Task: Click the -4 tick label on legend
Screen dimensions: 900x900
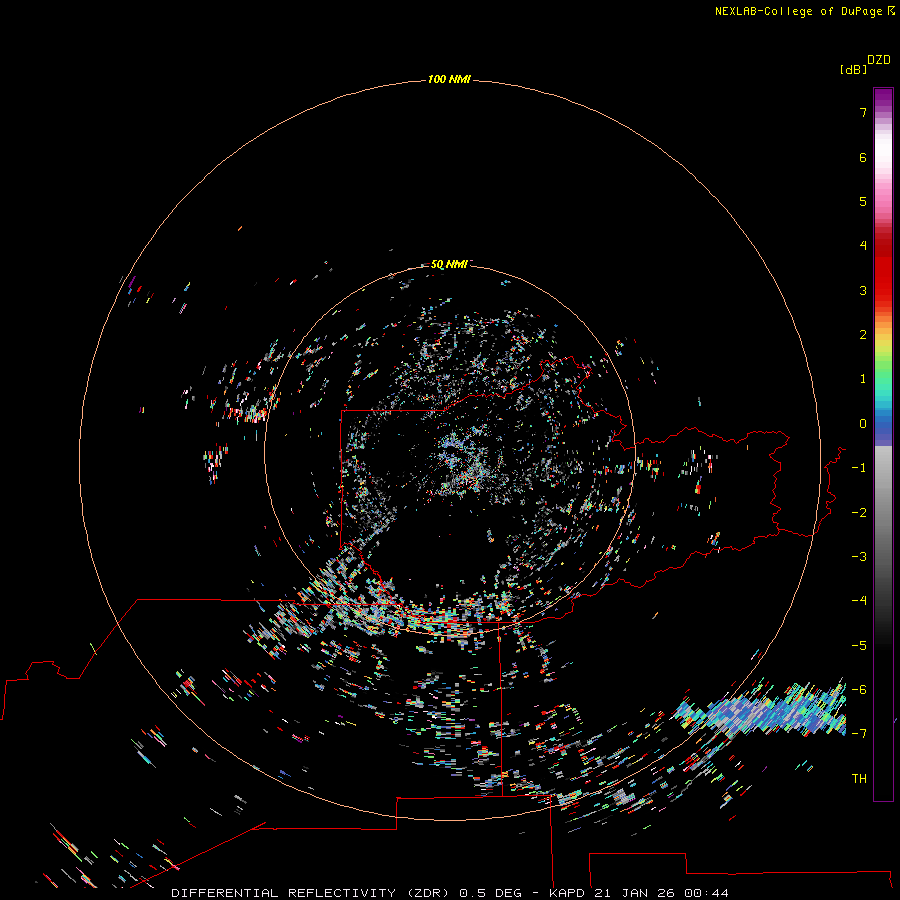Action: (859, 601)
